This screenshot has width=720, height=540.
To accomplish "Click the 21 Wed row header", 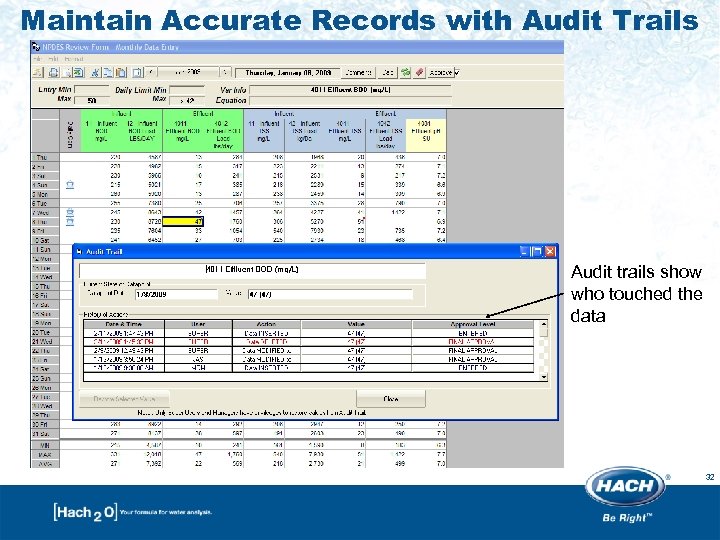I will click(45, 342).
